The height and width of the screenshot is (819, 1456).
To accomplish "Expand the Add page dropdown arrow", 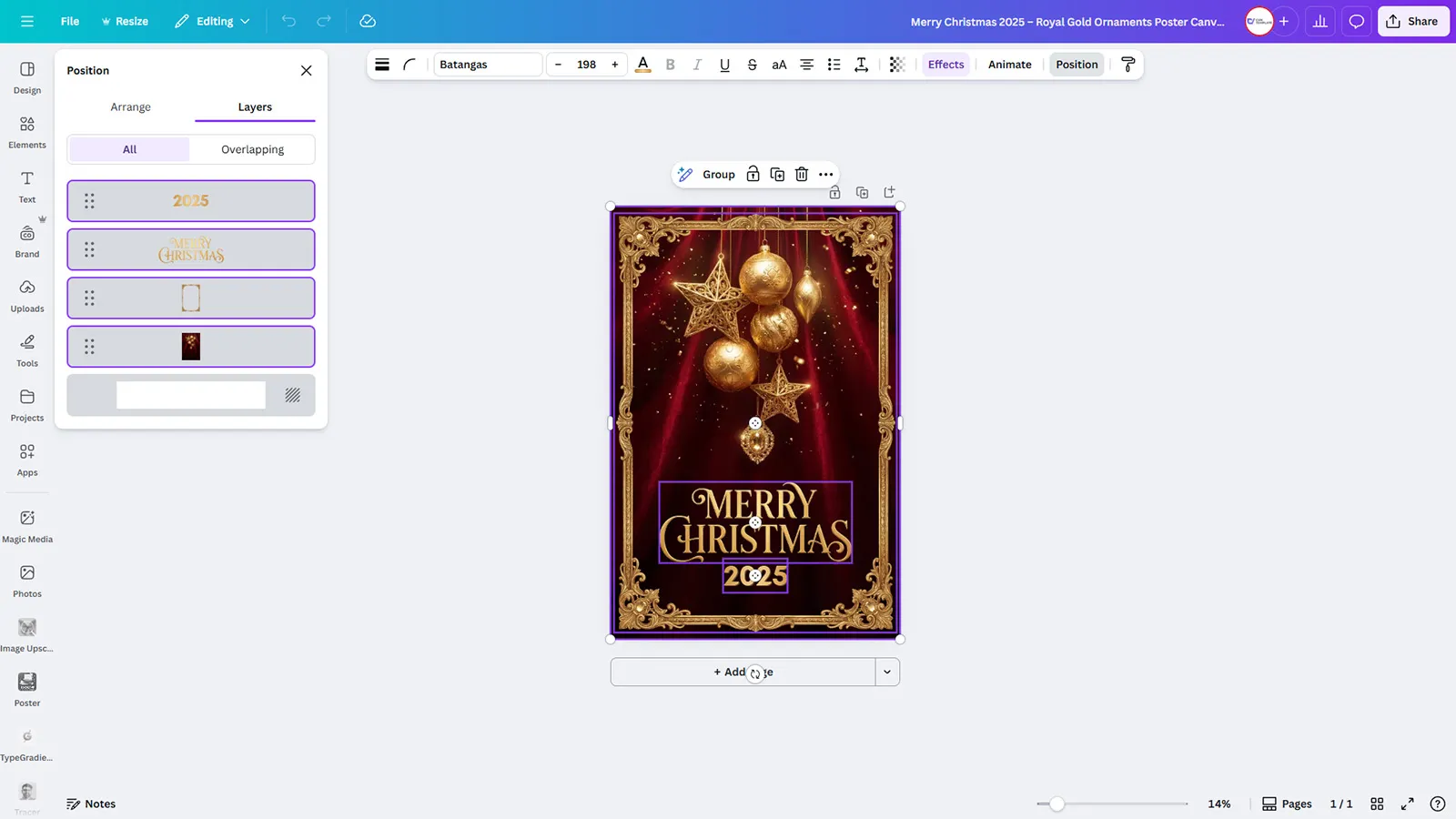I will pos(886,672).
